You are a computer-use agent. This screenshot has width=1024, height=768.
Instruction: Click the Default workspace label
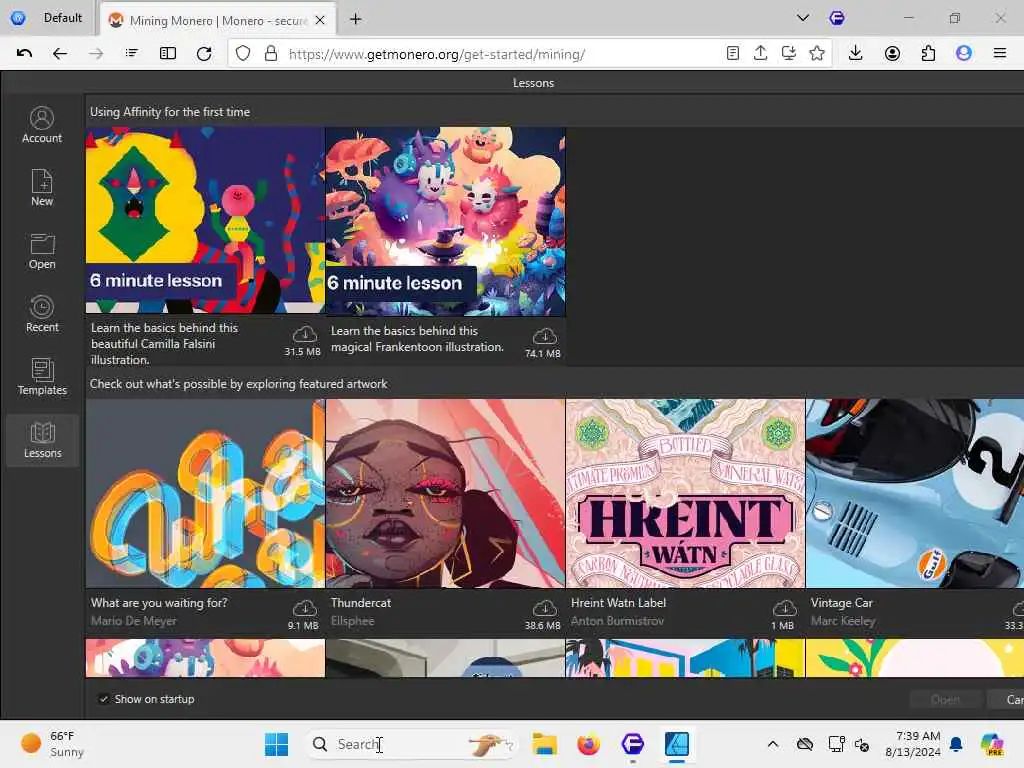click(63, 18)
